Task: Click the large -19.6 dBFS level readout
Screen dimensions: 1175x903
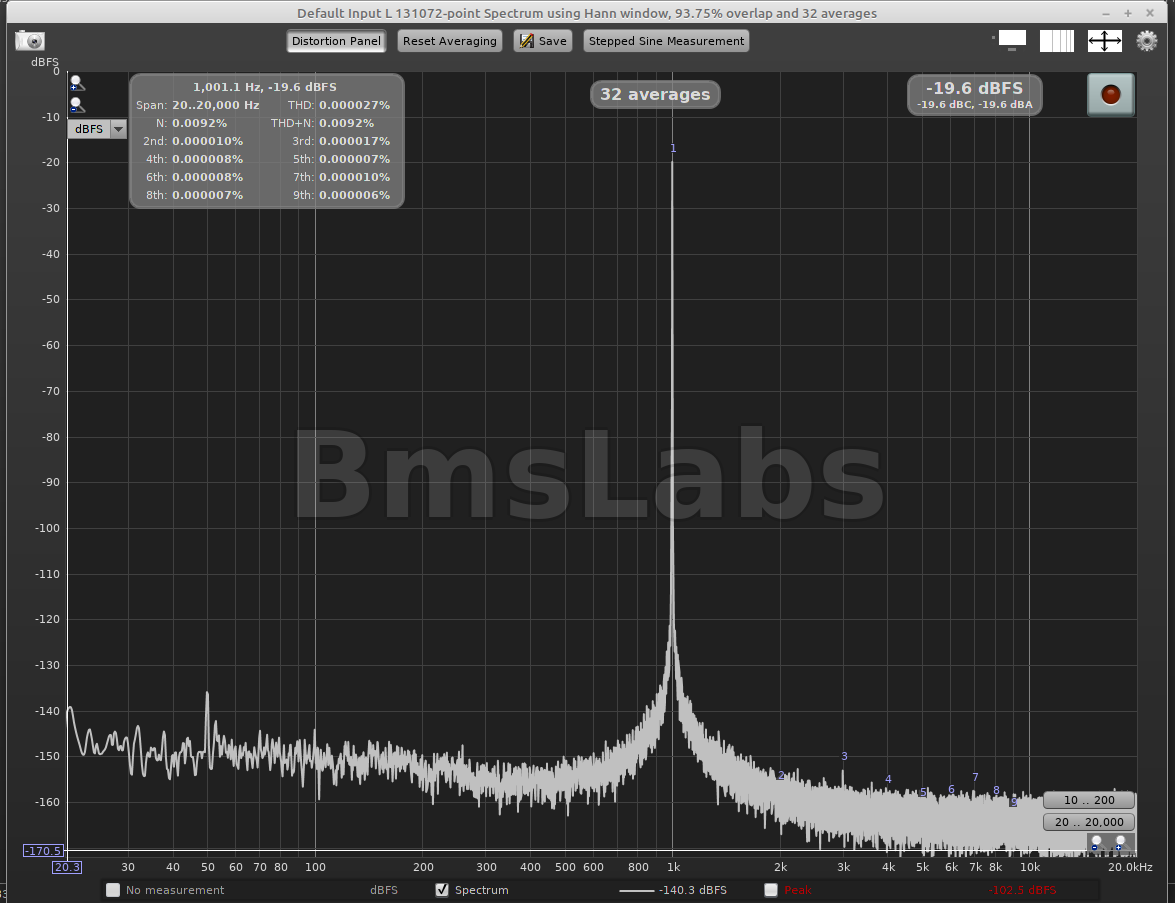Action: pos(974,88)
